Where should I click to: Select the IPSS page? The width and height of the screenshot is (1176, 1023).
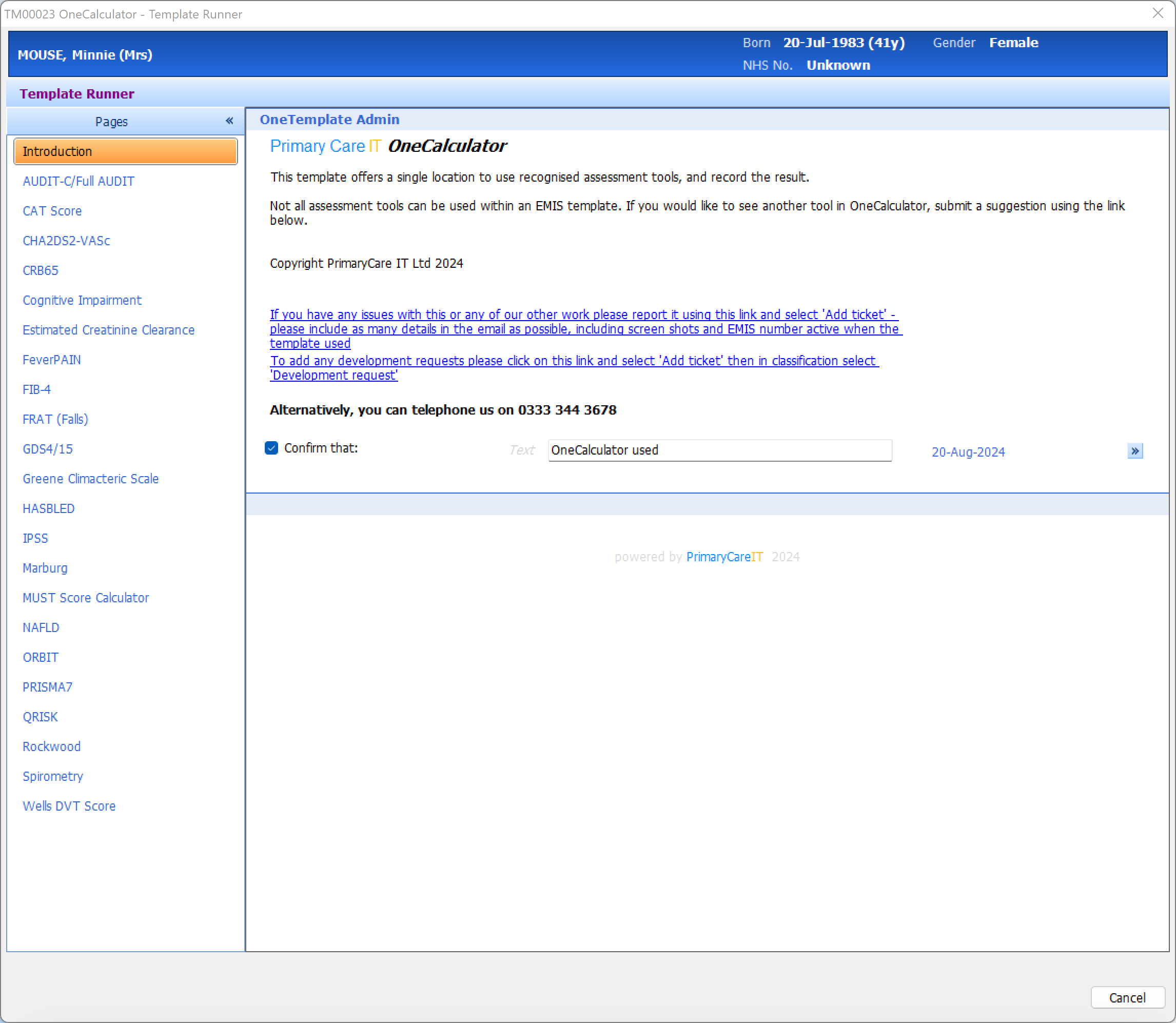35,538
